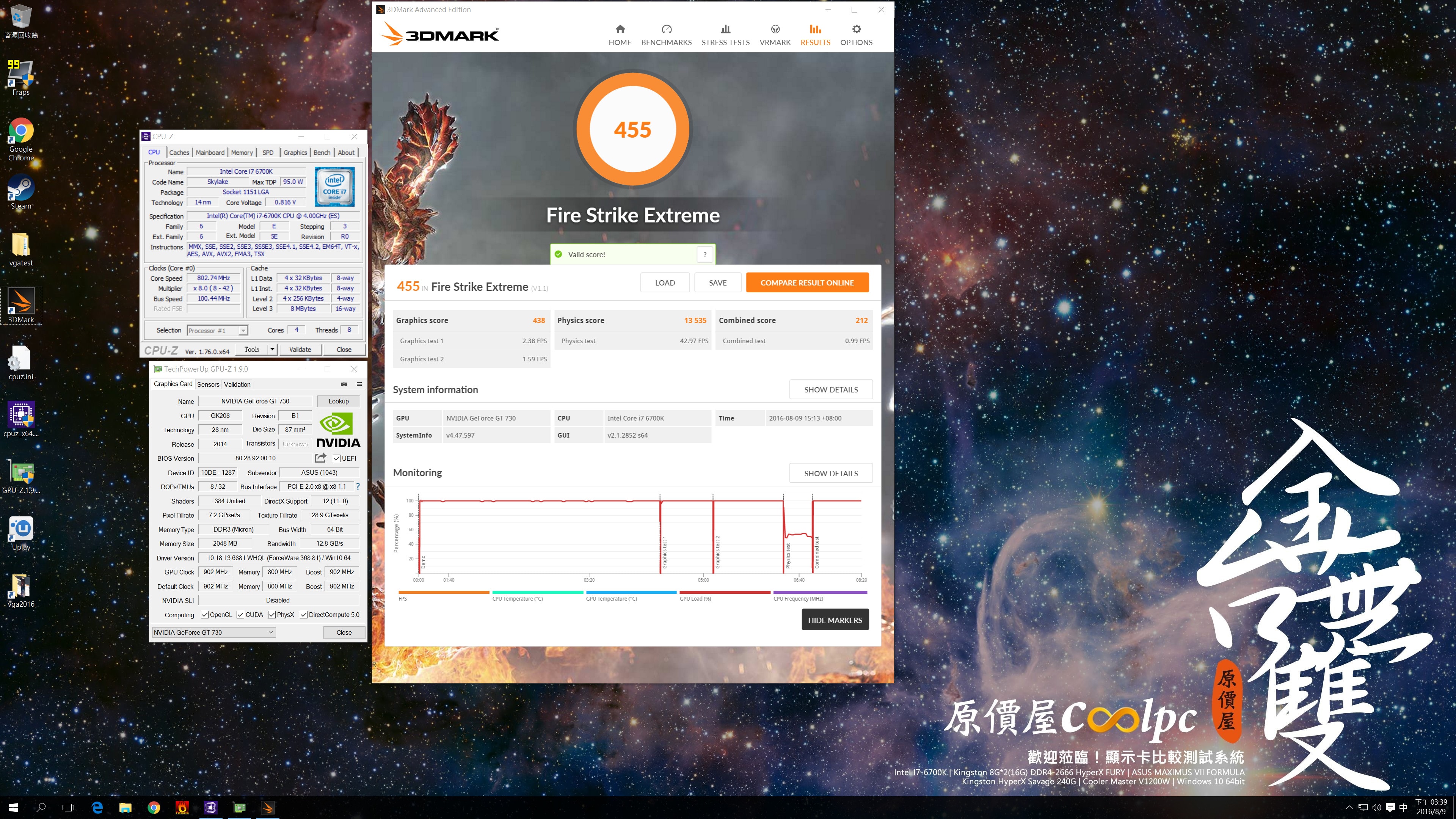
Task: Go to STRESS TESTS in 3DMark
Action: click(x=725, y=35)
